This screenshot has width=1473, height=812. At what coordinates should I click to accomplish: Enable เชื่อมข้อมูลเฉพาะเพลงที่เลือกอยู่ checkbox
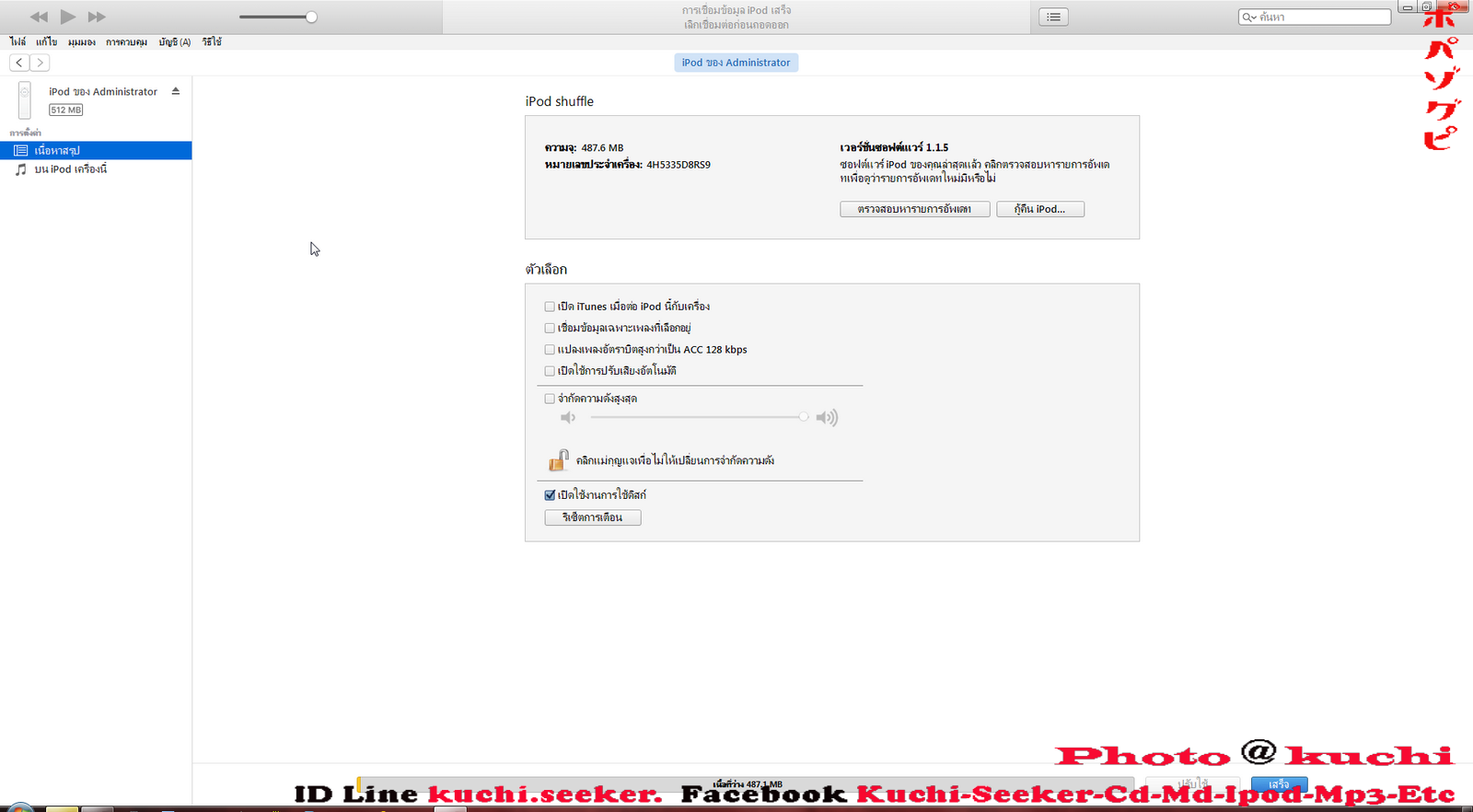[550, 328]
